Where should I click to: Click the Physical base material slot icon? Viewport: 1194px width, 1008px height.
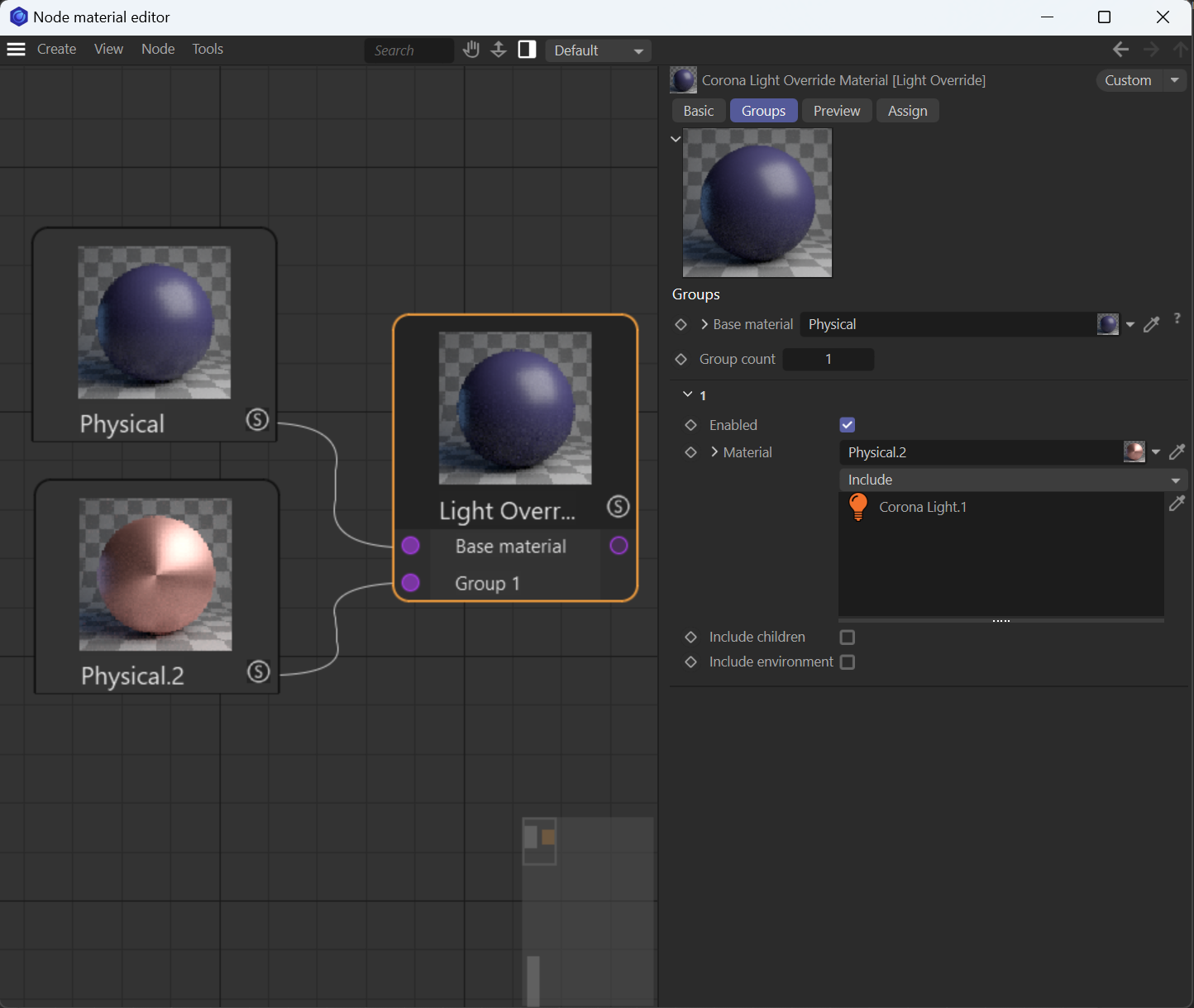pyautogui.click(x=1108, y=324)
